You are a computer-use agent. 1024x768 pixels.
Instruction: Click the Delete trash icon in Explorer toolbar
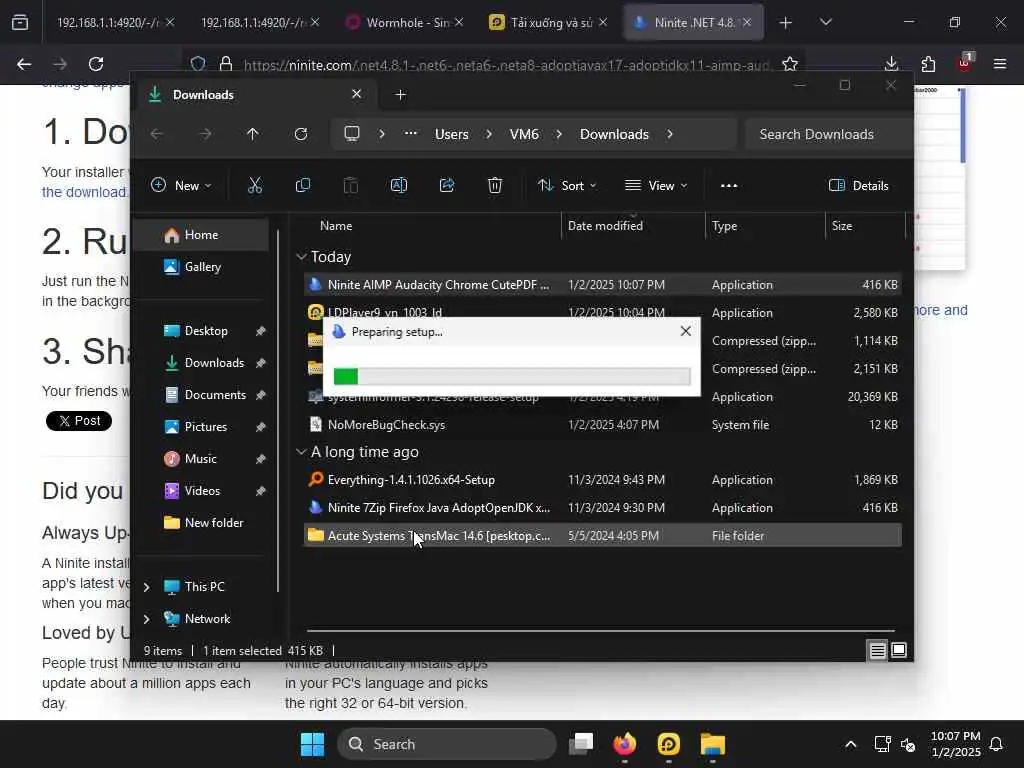(495, 185)
